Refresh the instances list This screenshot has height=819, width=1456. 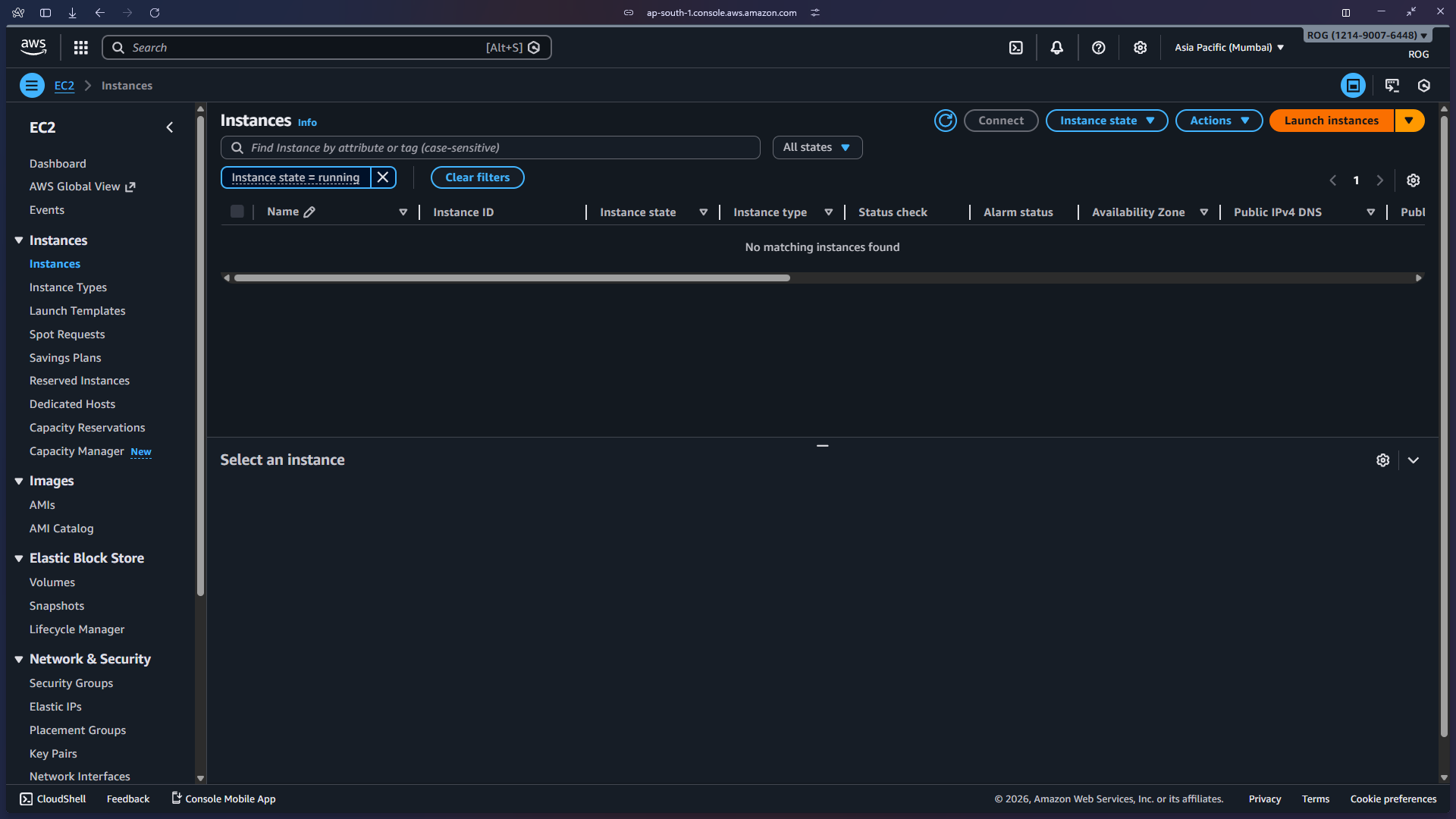pos(945,120)
